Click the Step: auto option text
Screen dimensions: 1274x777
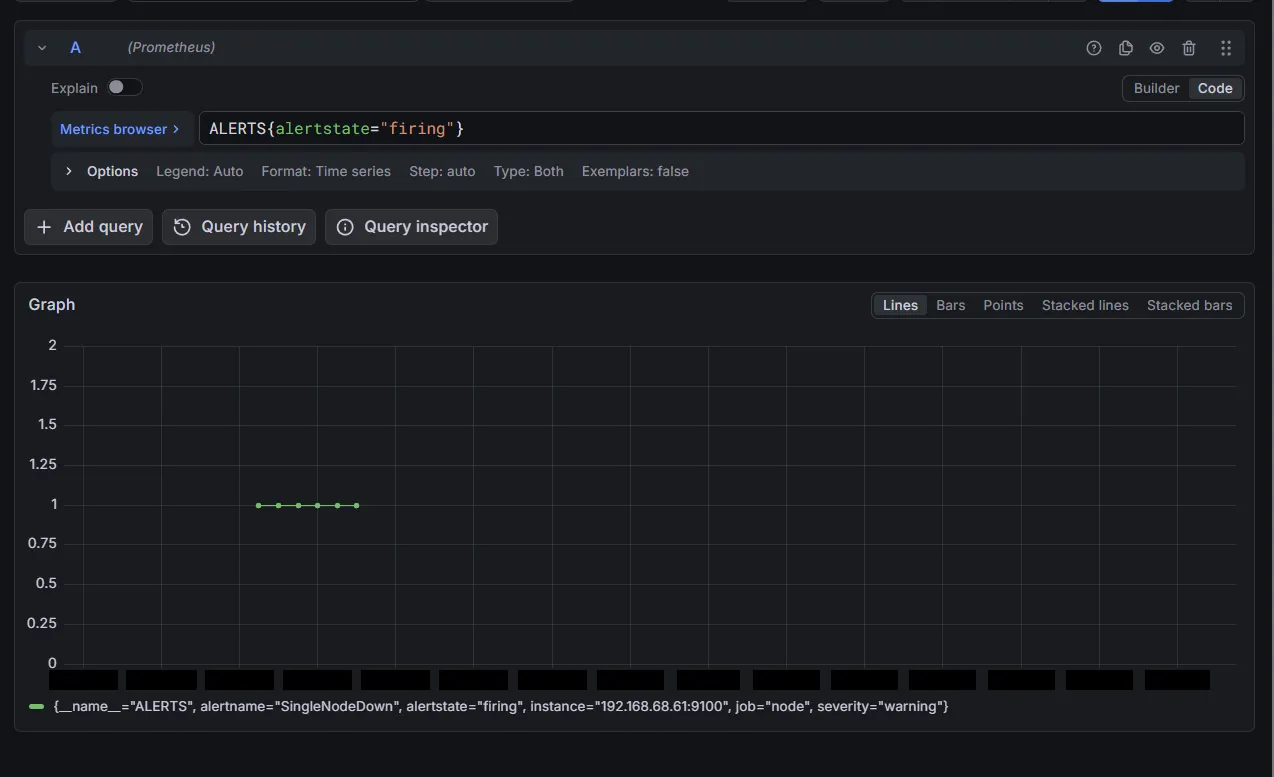[x=442, y=171]
